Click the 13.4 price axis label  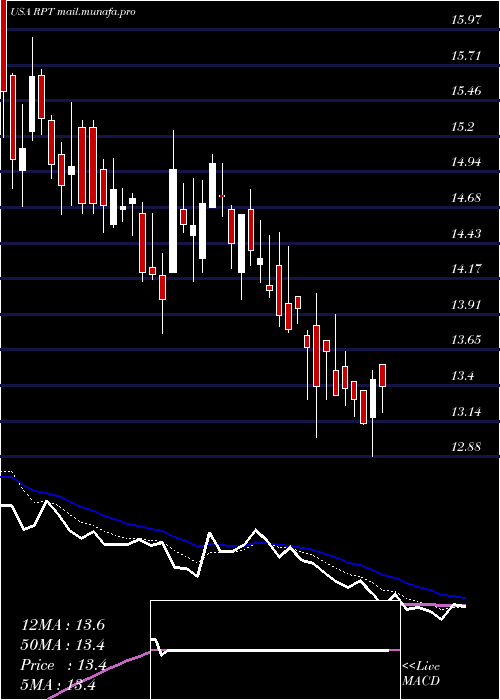tap(462, 375)
